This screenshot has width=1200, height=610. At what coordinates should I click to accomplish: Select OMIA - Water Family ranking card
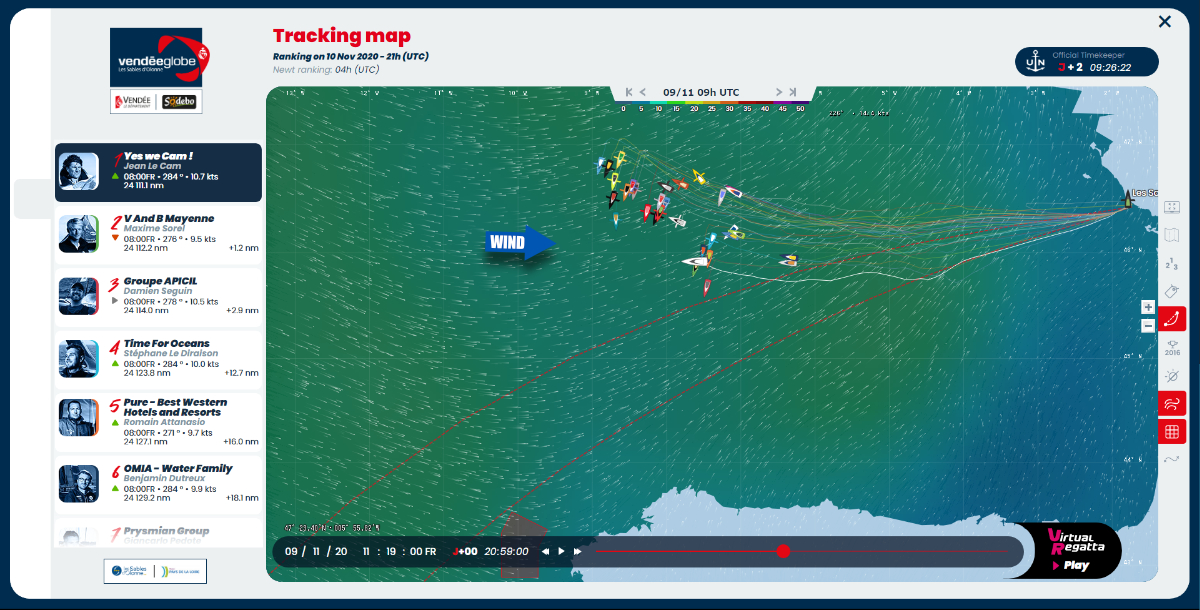tap(158, 485)
